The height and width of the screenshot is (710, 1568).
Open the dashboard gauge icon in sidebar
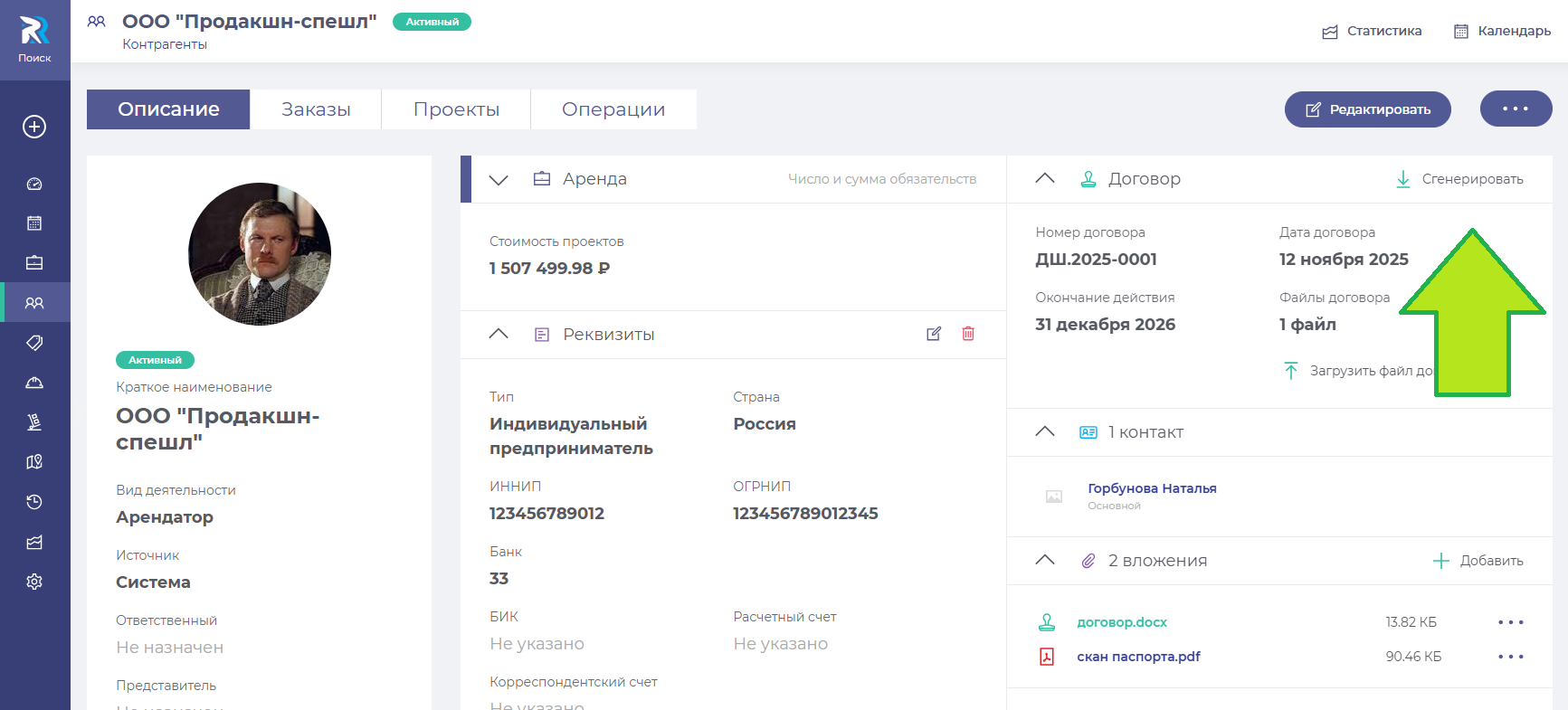[x=34, y=184]
